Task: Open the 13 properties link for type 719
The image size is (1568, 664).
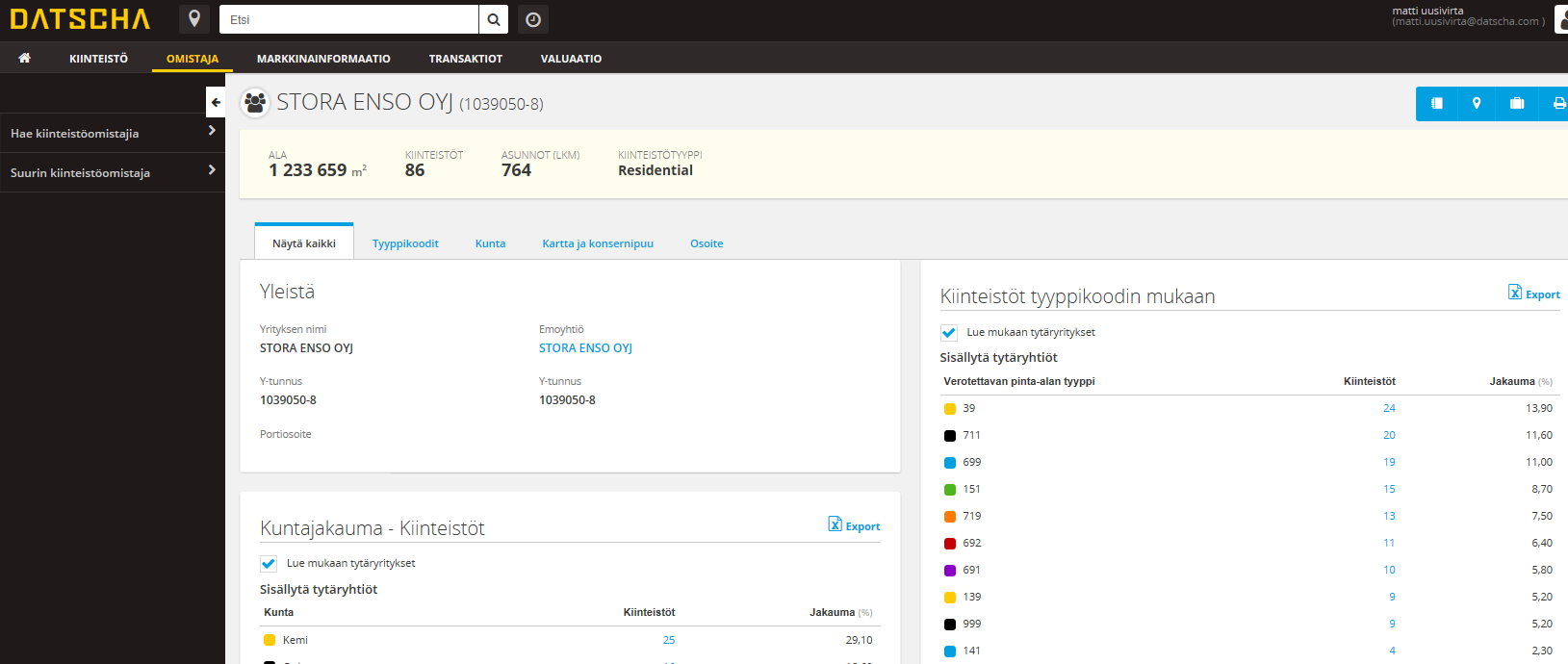Action: click(1389, 516)
